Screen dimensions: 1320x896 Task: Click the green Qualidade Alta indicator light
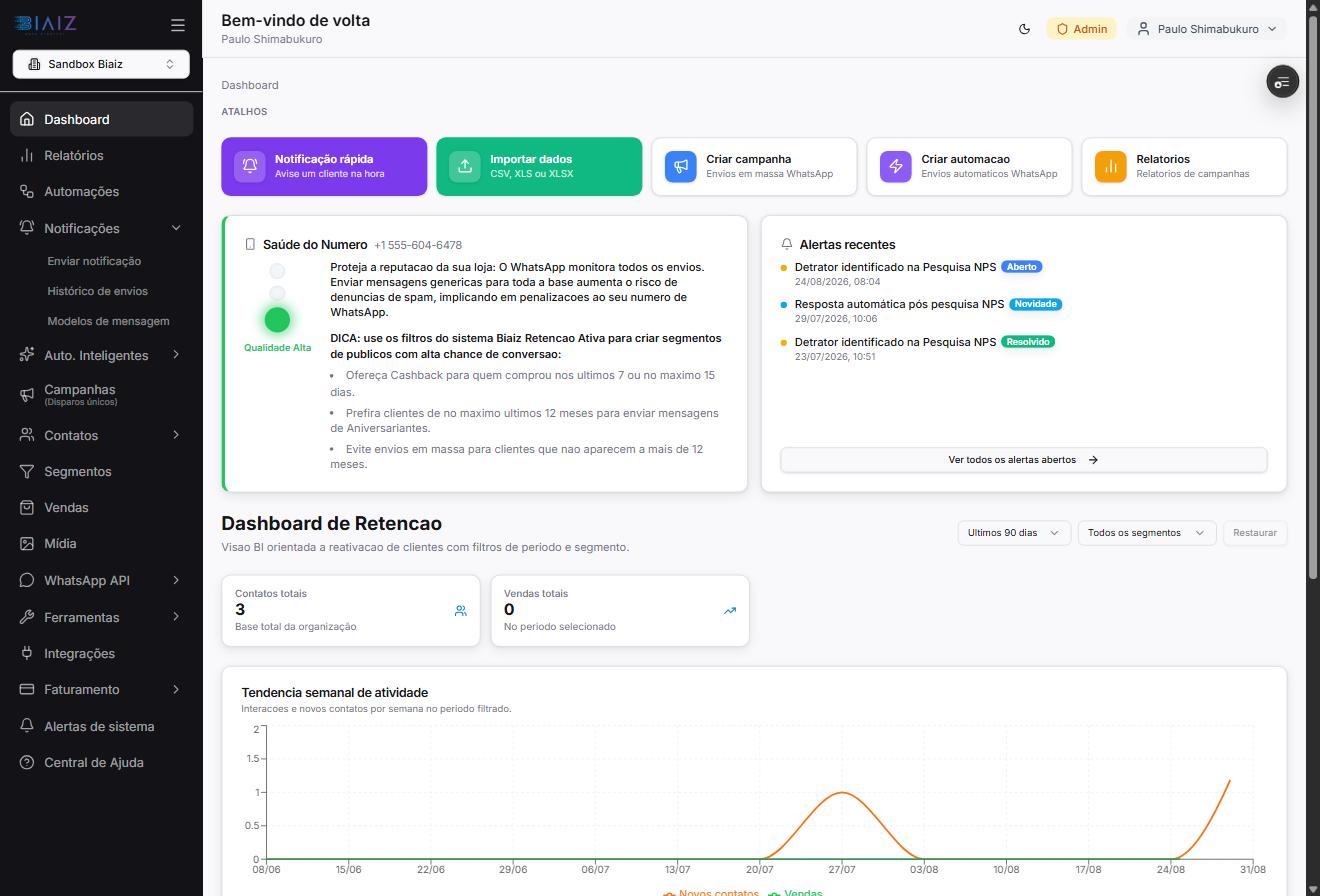coord(277,319)
